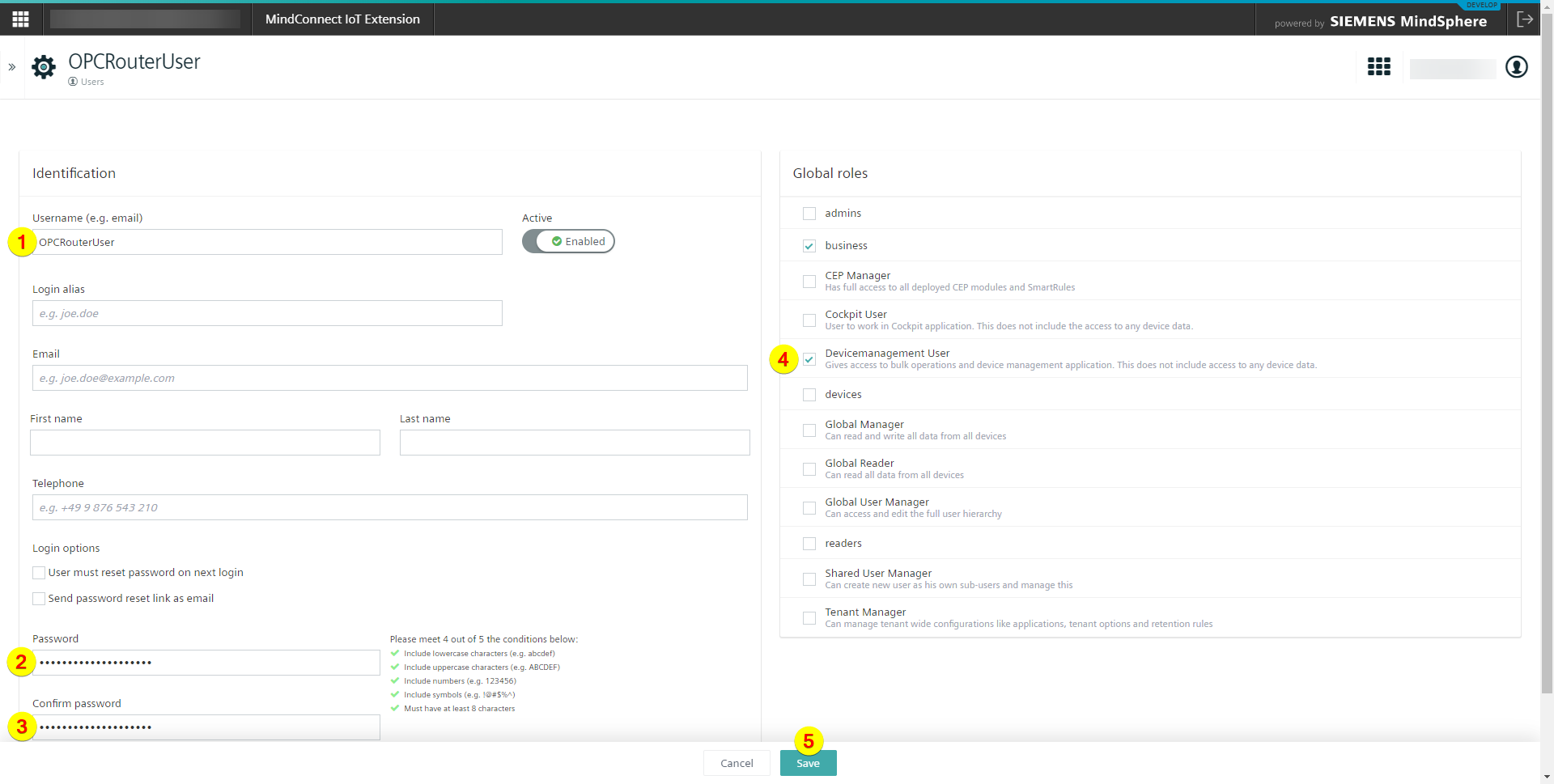Click the administration gear icon
This screenshot has width=1554, height=784.
[44, 67]
